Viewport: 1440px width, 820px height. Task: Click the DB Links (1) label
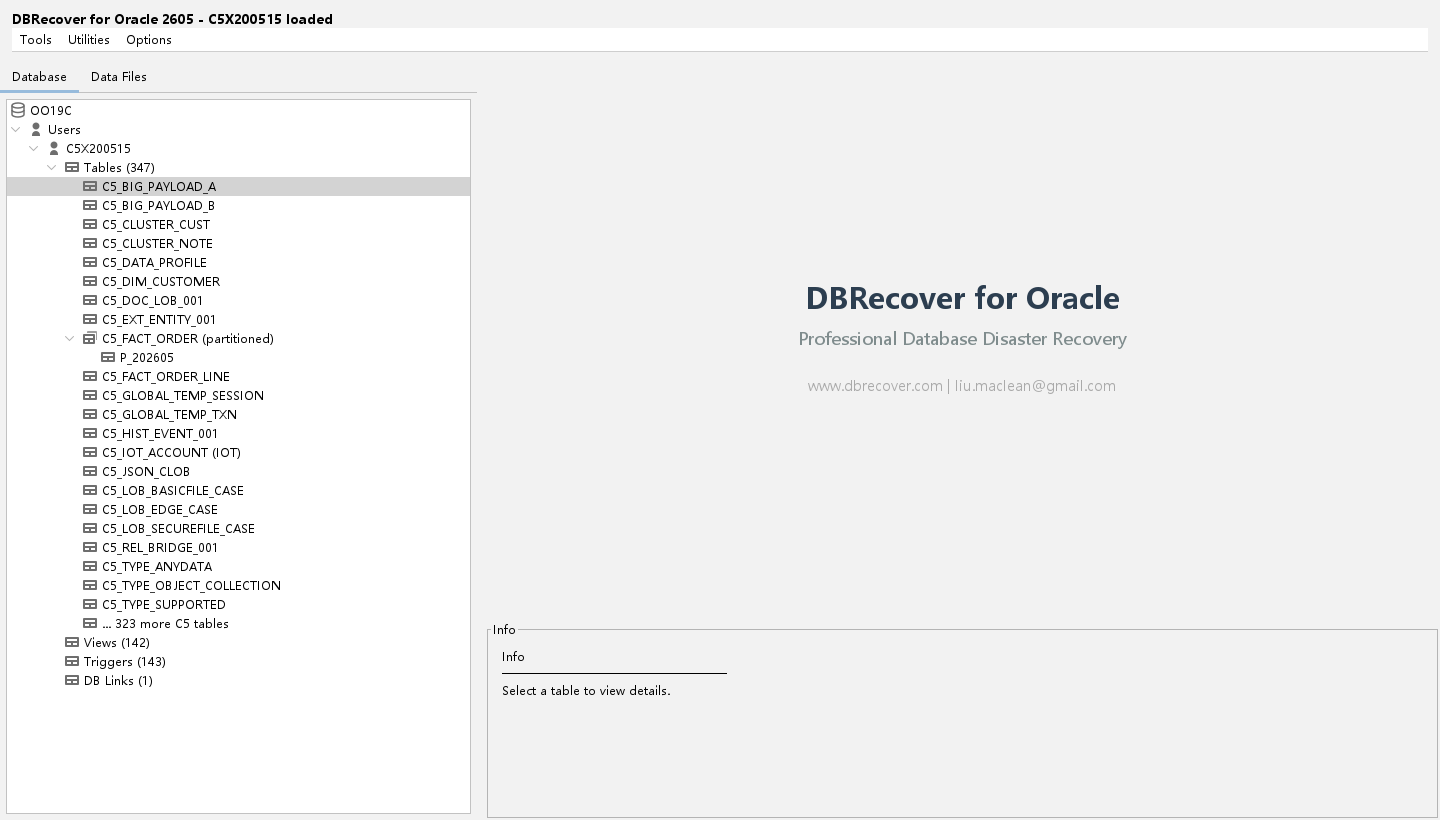pyautogui.click(x=118, y=681)
